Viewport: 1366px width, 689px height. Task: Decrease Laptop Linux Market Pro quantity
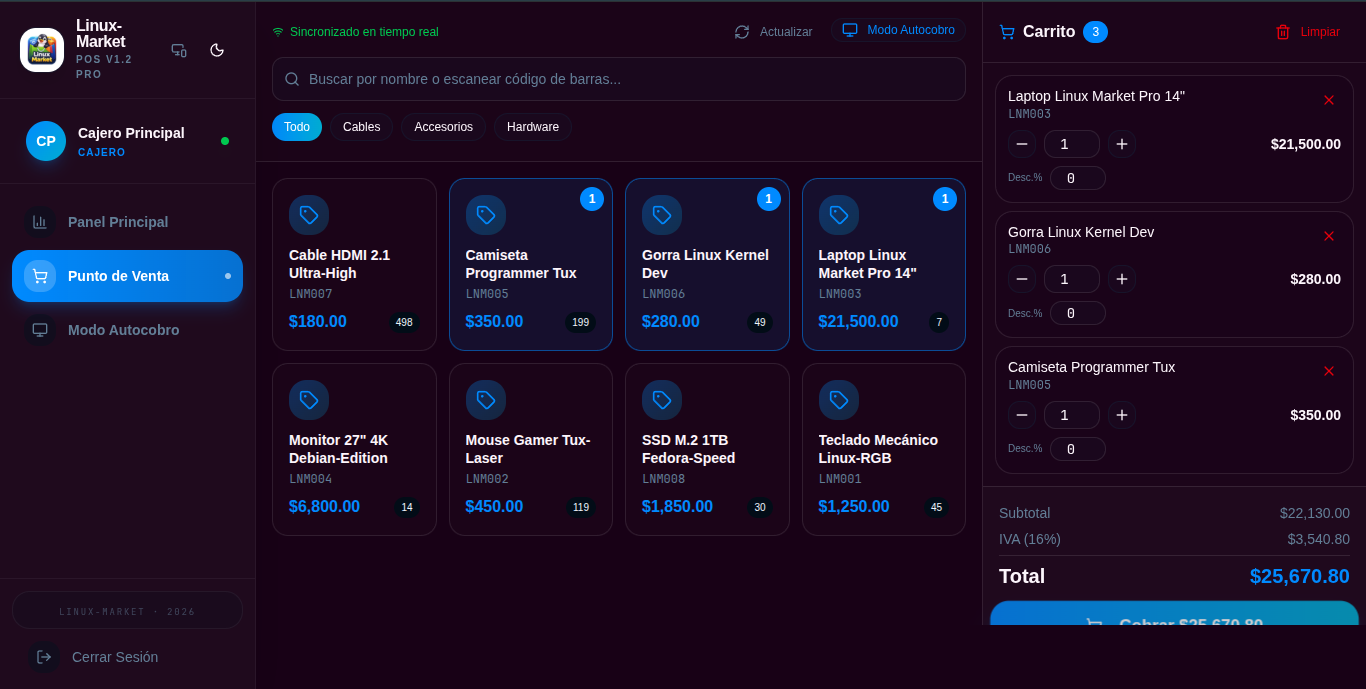pyautogui.click(x=1022, y=144)
